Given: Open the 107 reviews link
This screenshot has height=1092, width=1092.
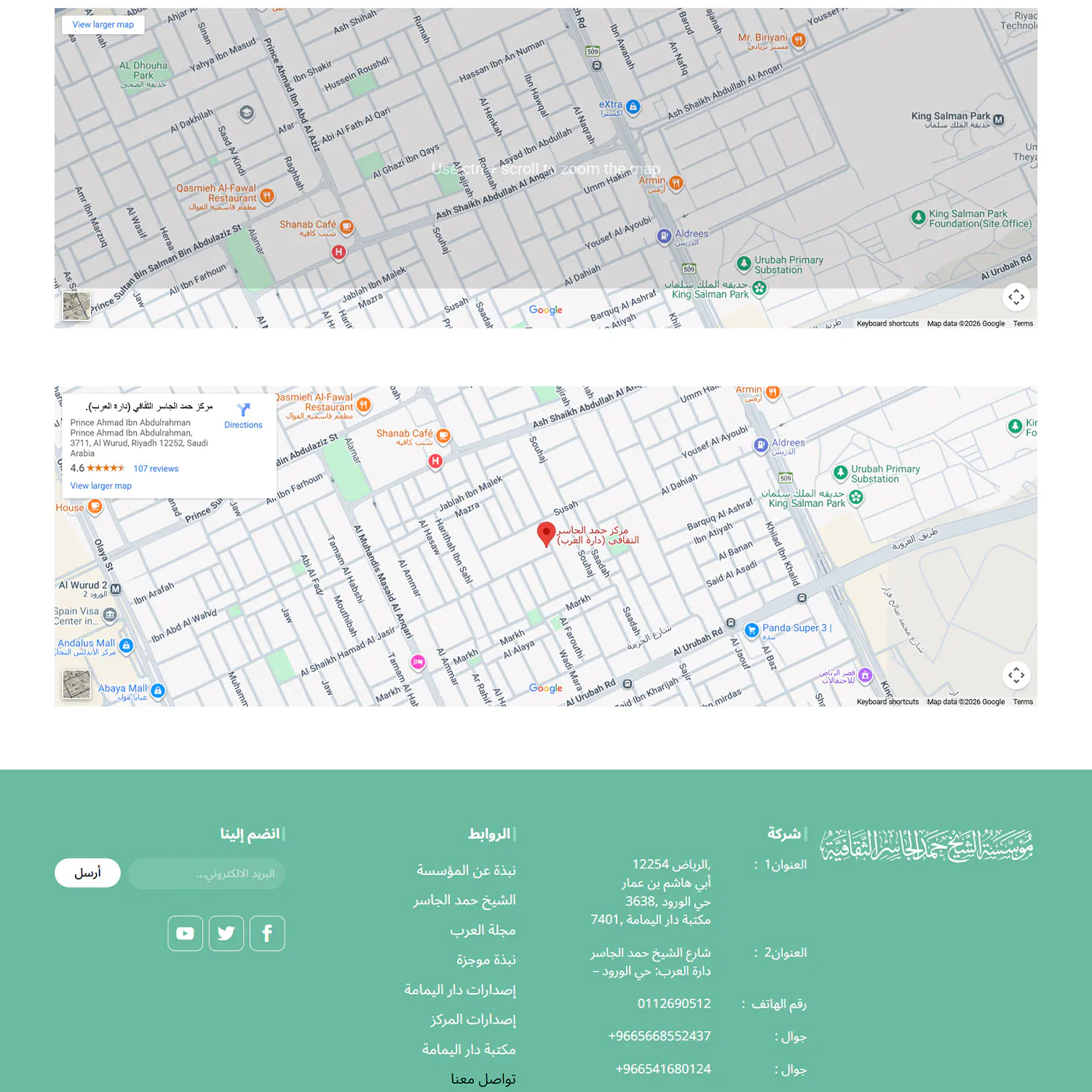Looking at the screenshot, I should [x=156, y=469].
